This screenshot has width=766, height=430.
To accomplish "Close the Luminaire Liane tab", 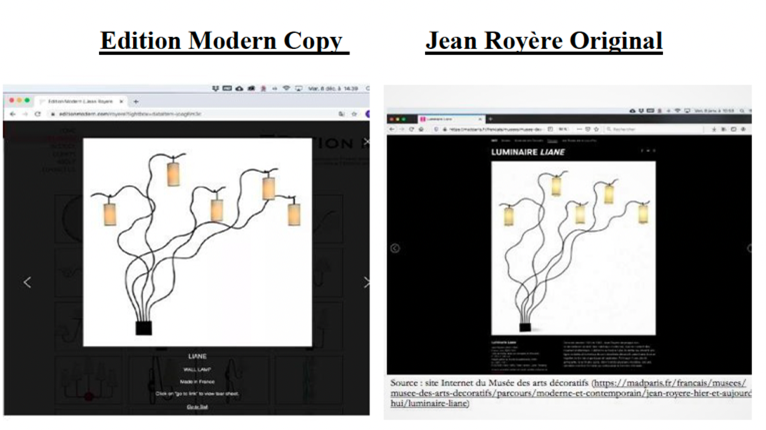I will (x=480, y=119).
